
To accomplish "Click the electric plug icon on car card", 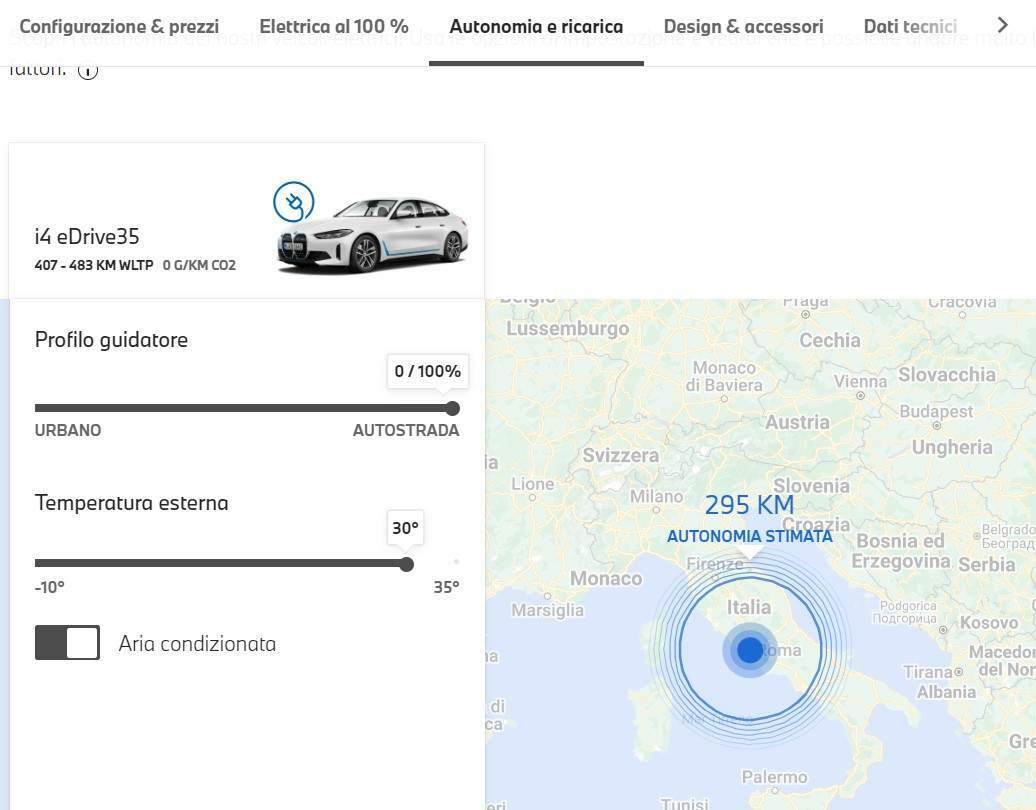I will [294, 202].
